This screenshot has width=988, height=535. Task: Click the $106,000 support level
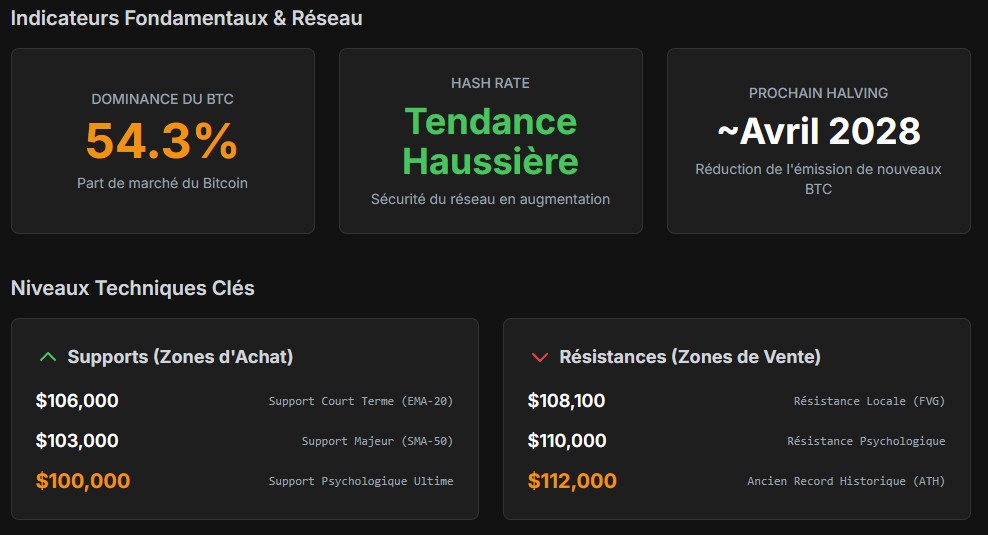[x=77, y=401]
